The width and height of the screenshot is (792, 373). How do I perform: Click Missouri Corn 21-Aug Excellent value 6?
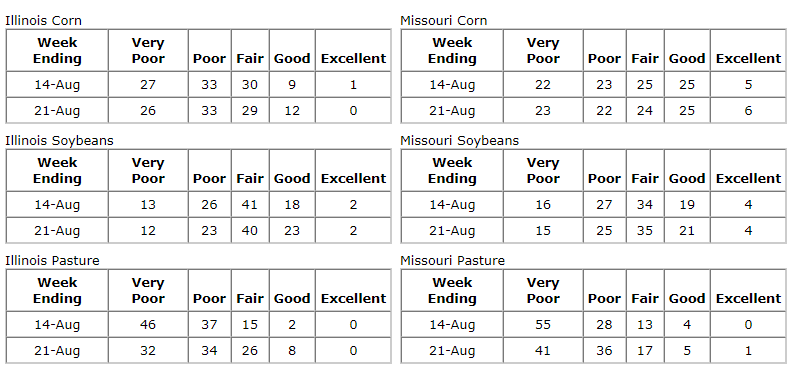[749, 110]
